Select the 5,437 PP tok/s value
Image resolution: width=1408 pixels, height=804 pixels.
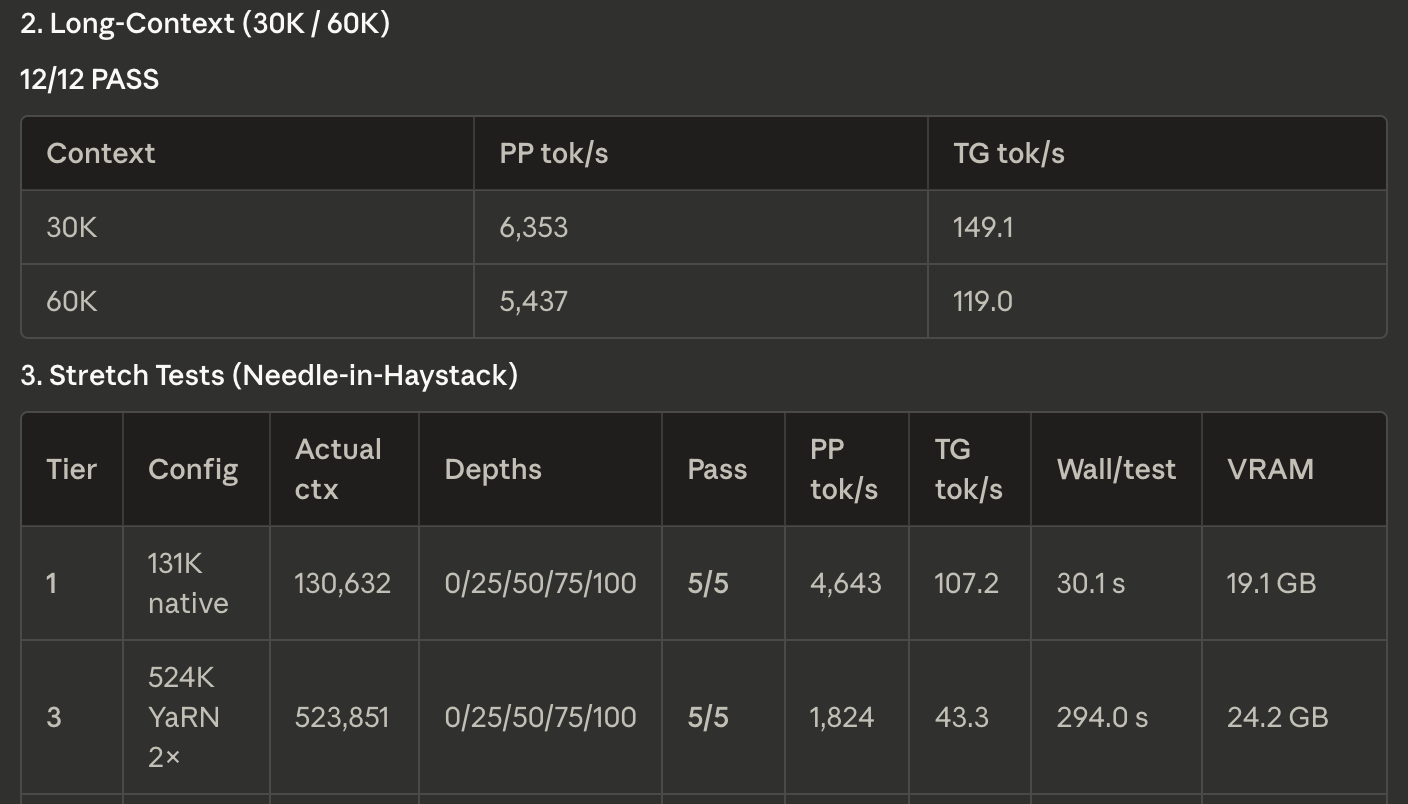coord(534,301)
